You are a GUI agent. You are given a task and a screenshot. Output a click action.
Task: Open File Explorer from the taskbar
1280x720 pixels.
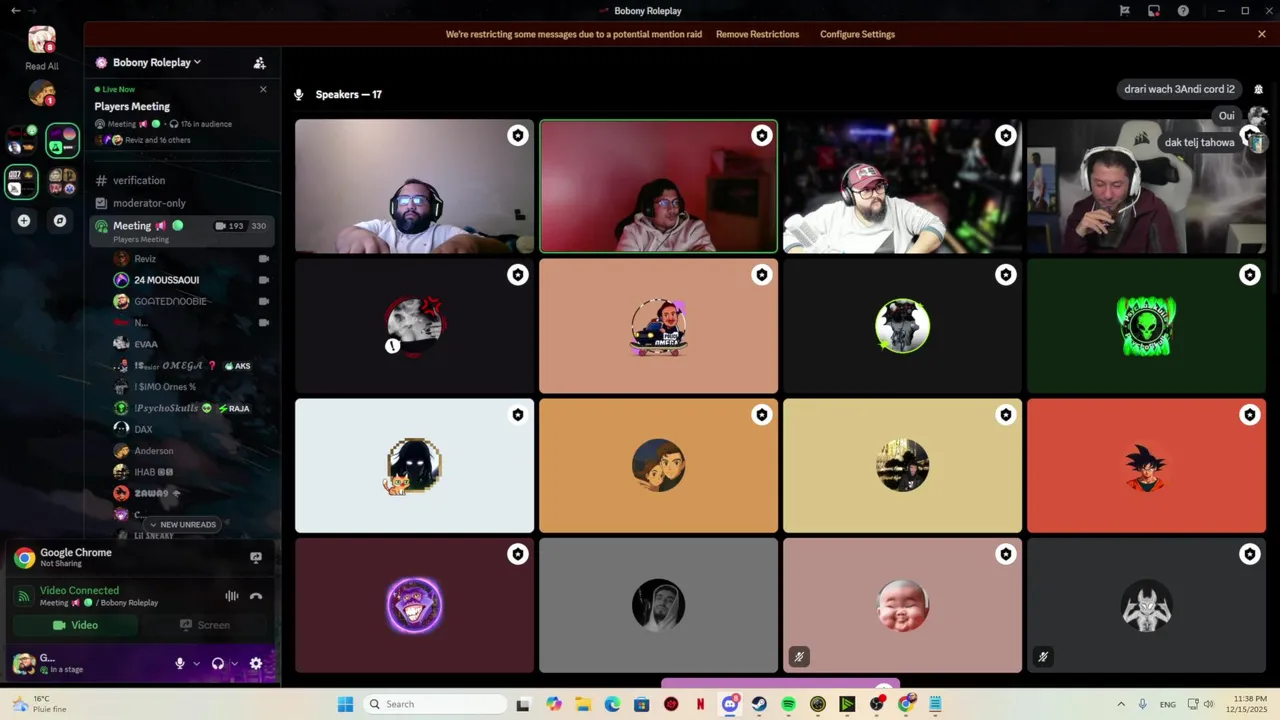click(583, 704)
